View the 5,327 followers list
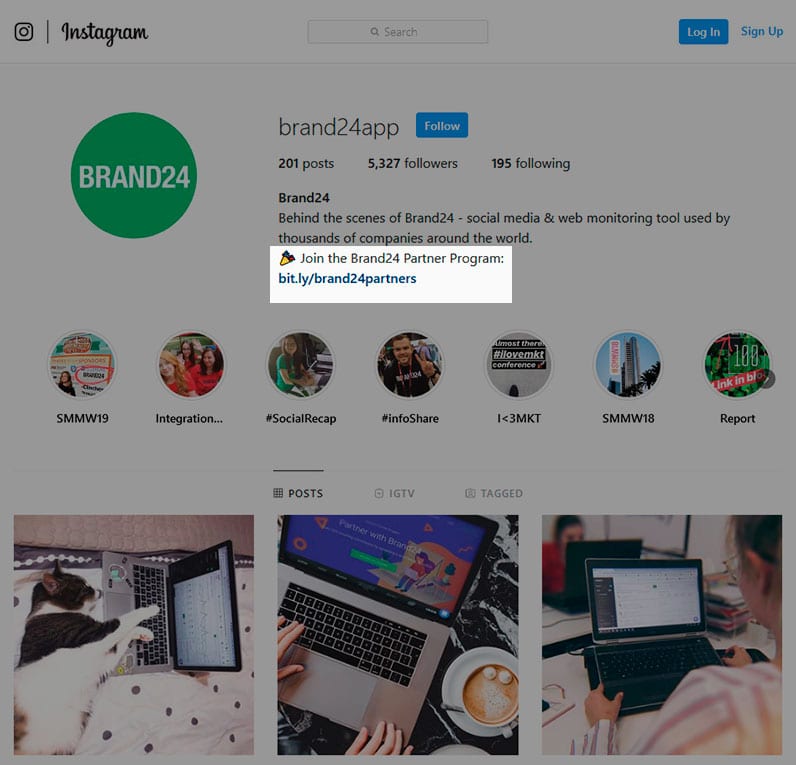The width and height of the screenshot is (796, 765). [413, 163]
